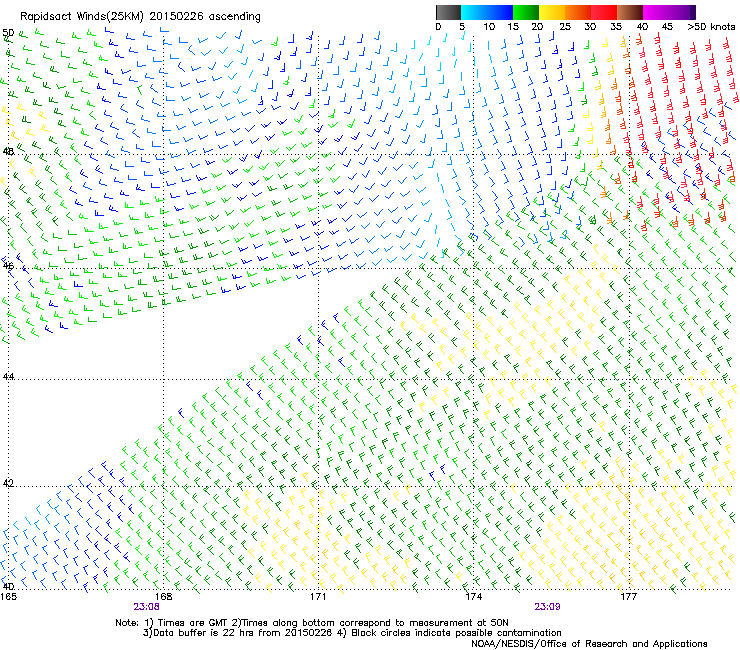Viewport: 740px width, 650px height.
Task: Click the legend value '25'
Action: click(565, 26)
